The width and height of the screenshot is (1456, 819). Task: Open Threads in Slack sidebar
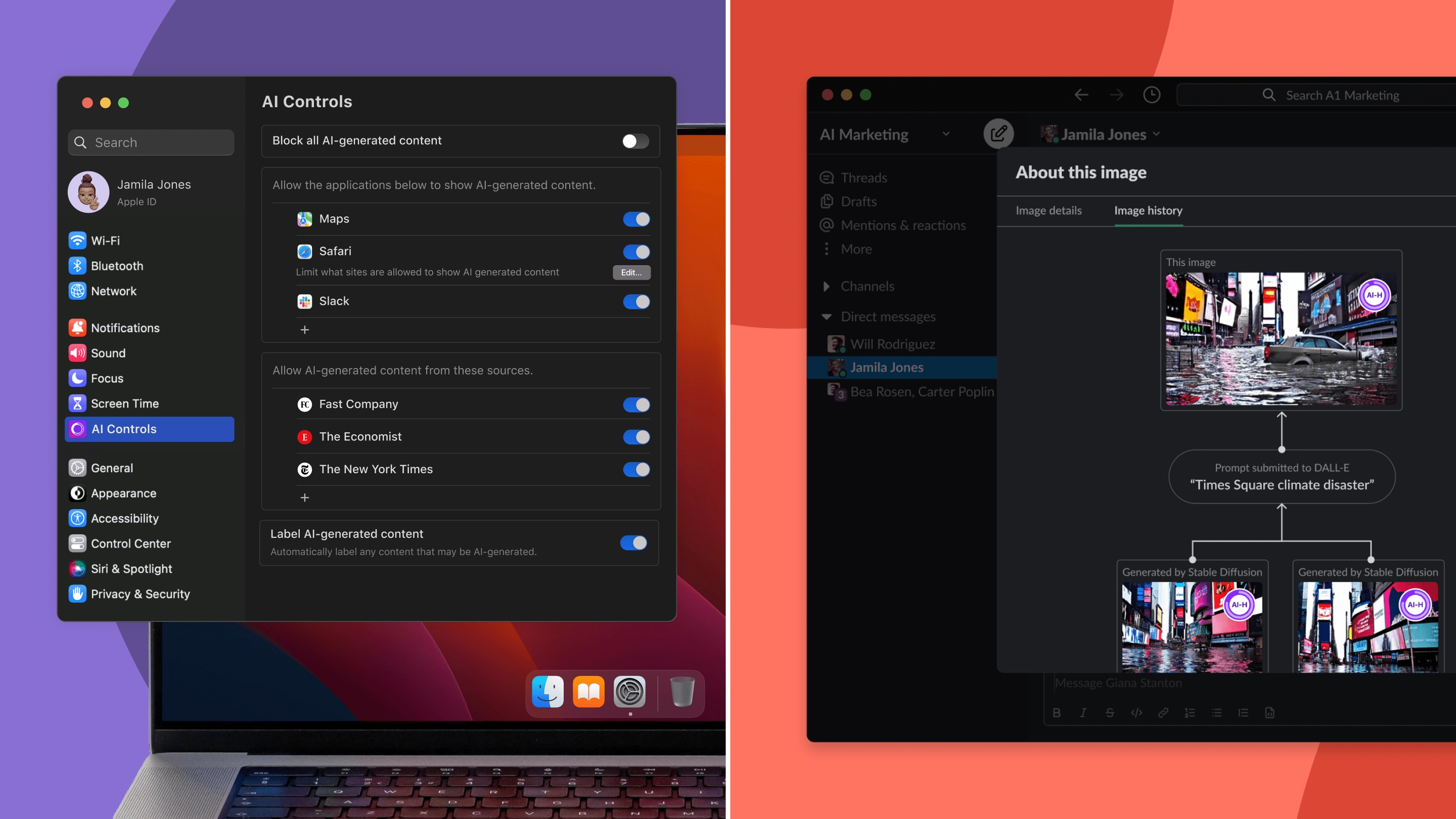tap(853, 177)
